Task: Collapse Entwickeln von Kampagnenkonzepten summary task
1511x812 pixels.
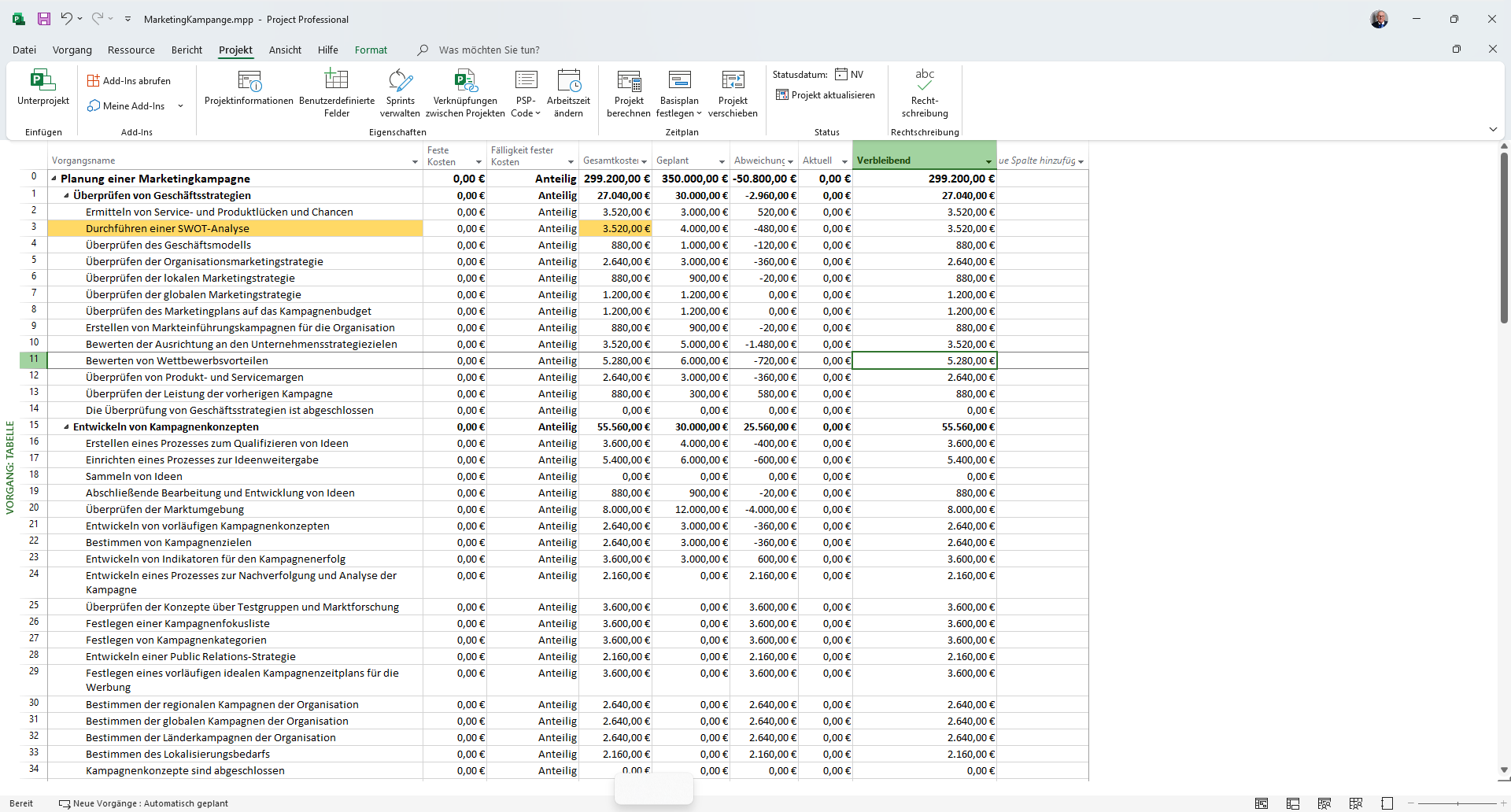Action: tap(67, 427)
